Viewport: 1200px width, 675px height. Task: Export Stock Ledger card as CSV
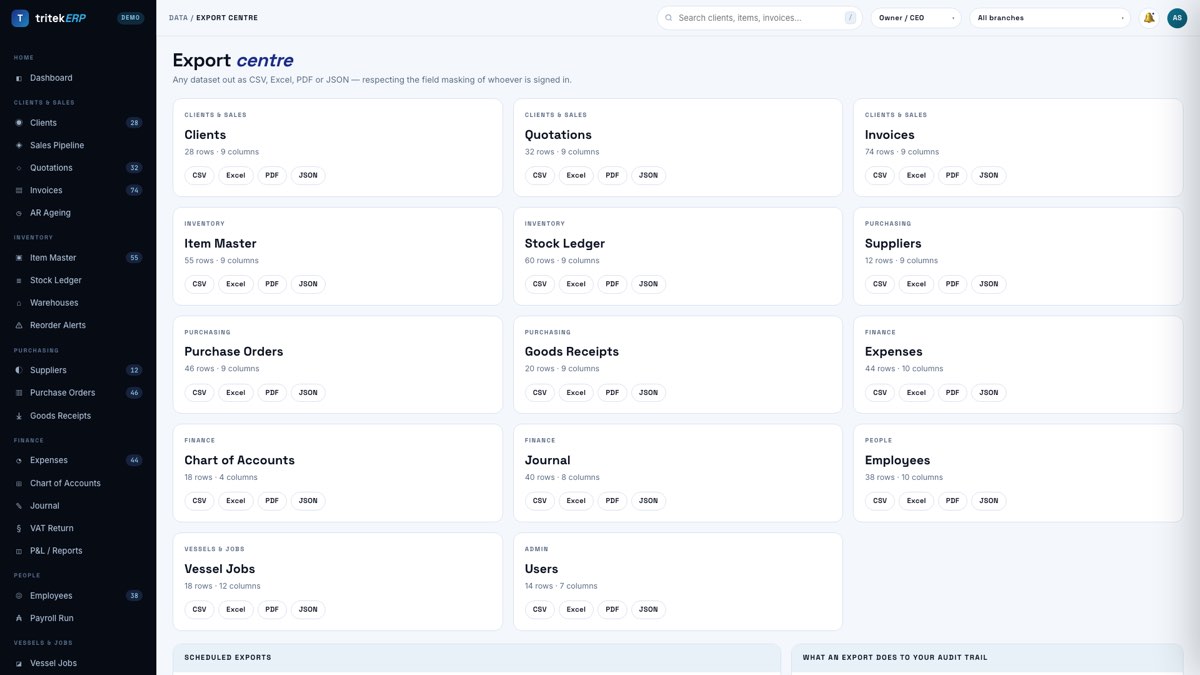(540, 284)
